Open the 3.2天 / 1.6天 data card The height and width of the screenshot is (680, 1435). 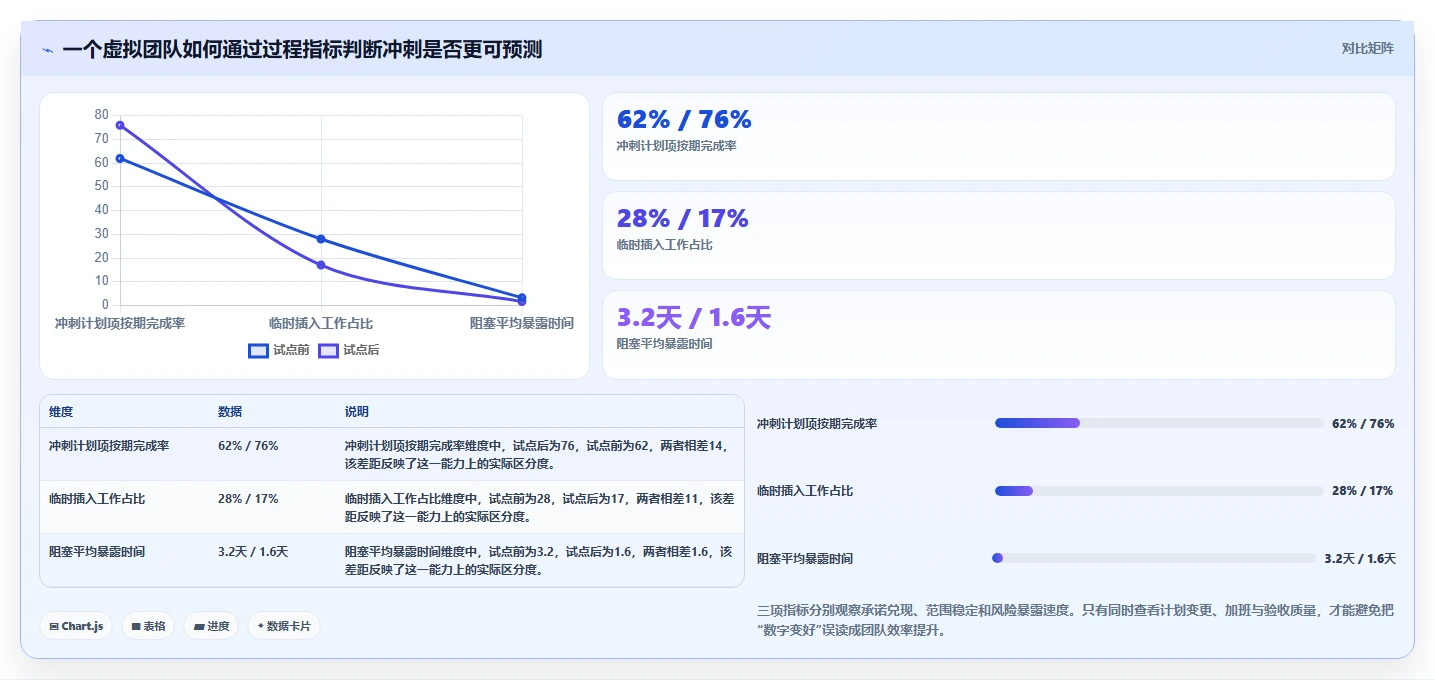click(998, 334)
